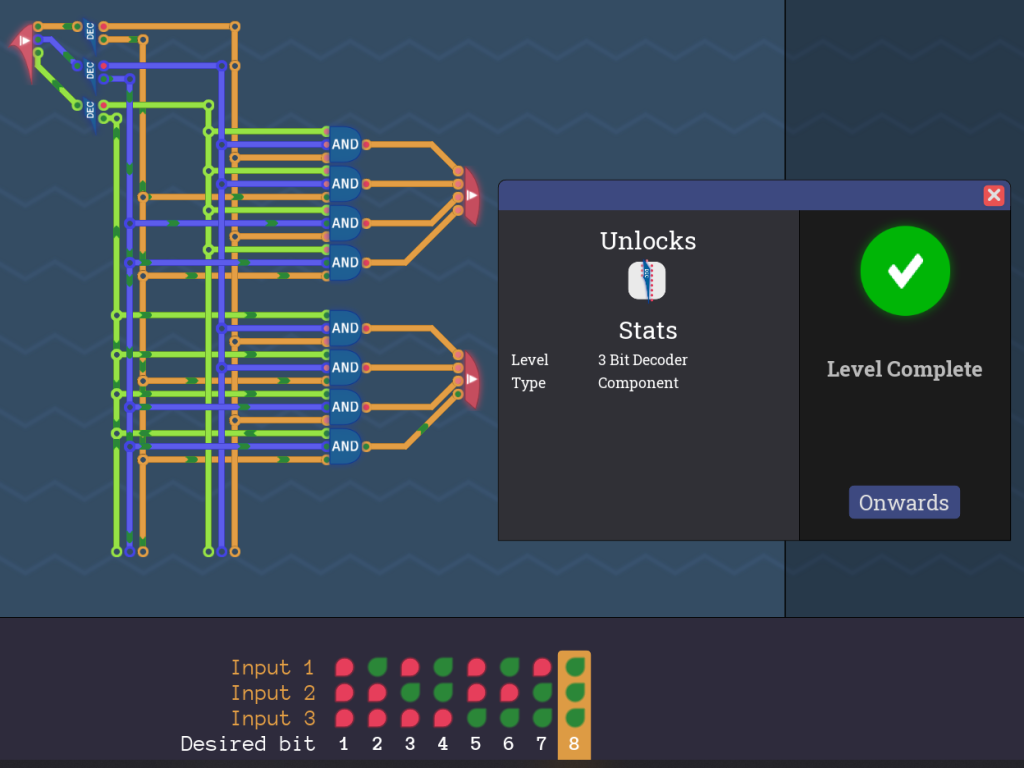The height and width of the screenshot is (768, 1024).
Task: Toggle Input 1's red bit in test column 1
Action: (343, 667)
